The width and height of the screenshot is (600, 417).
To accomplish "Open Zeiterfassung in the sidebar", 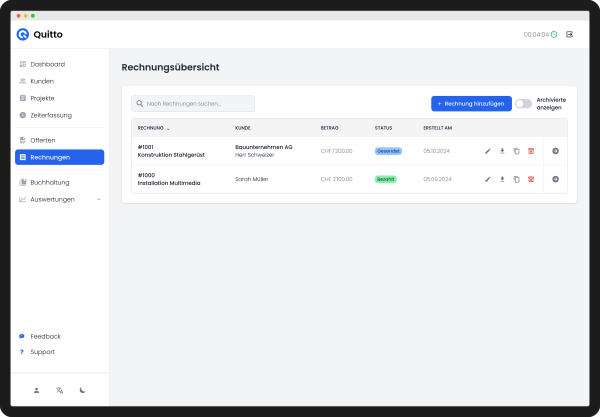I will (50, 115).
